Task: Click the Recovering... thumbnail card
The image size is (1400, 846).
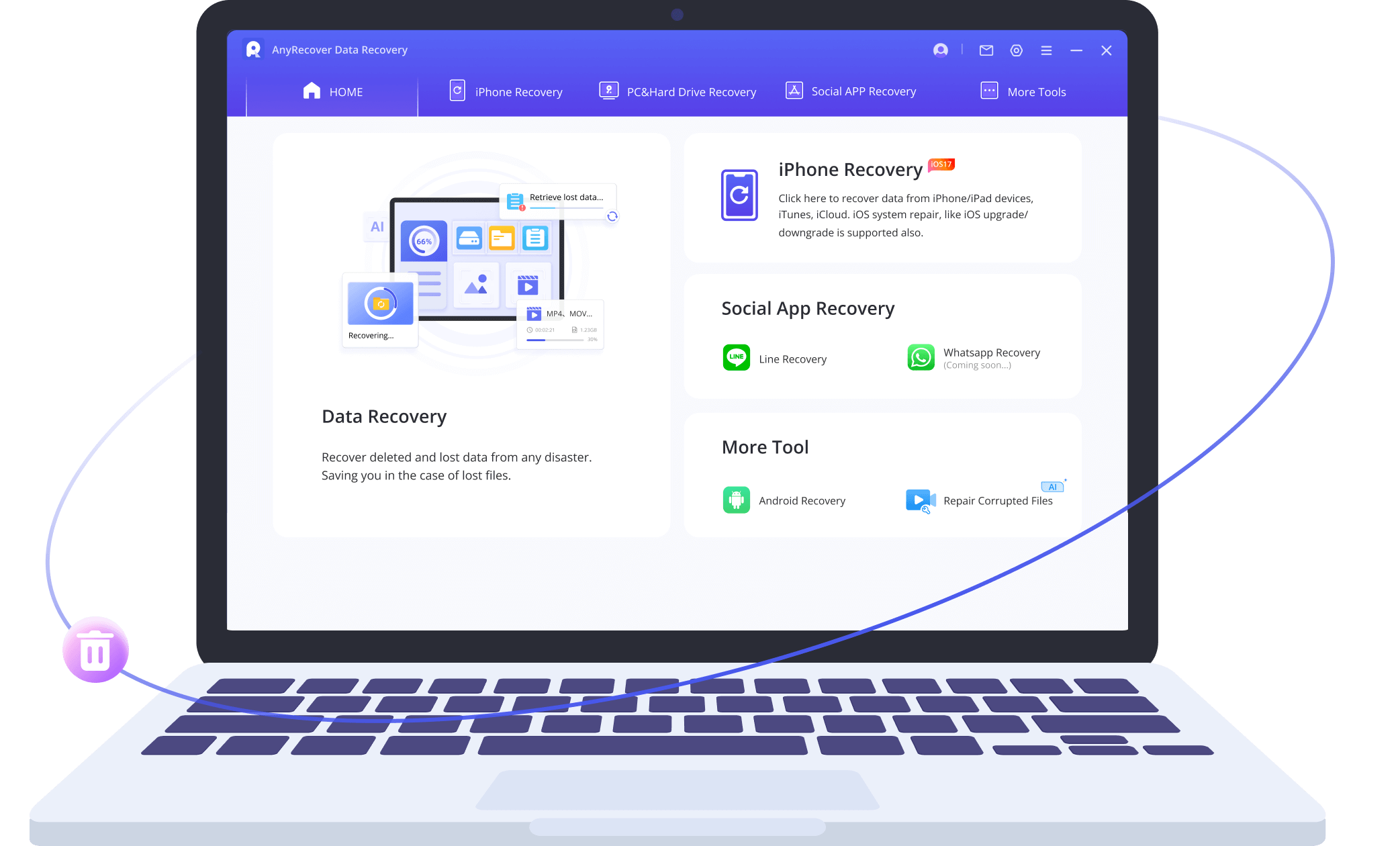Action: point(380,310)
